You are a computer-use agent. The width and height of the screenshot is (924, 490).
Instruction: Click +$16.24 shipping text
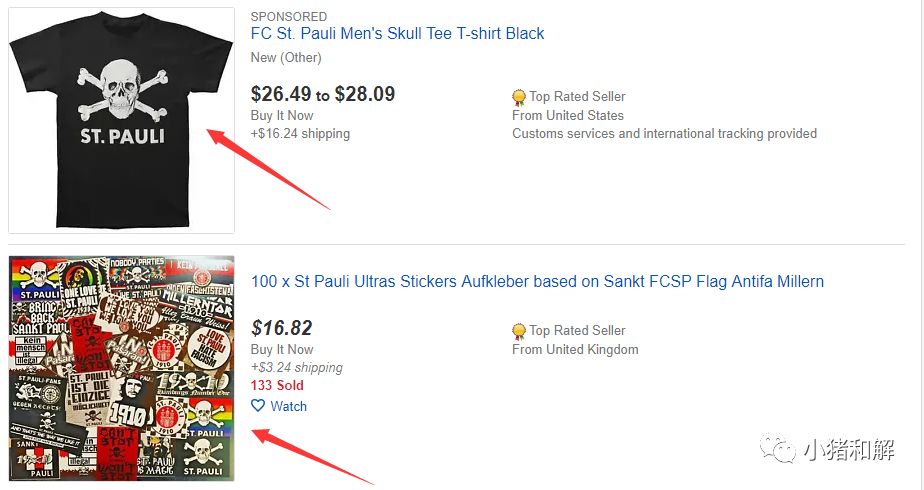tap(300, 133)
